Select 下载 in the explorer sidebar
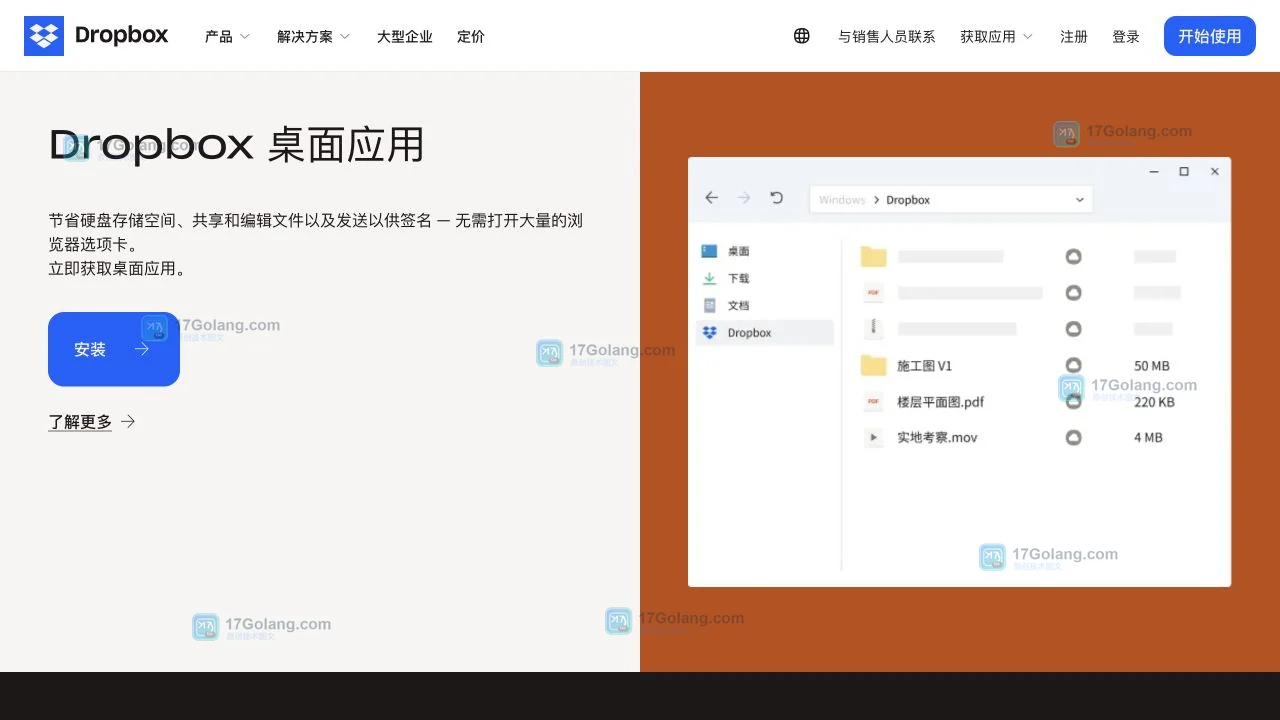This screenshot has width=1280, height=720. point(764,278)
